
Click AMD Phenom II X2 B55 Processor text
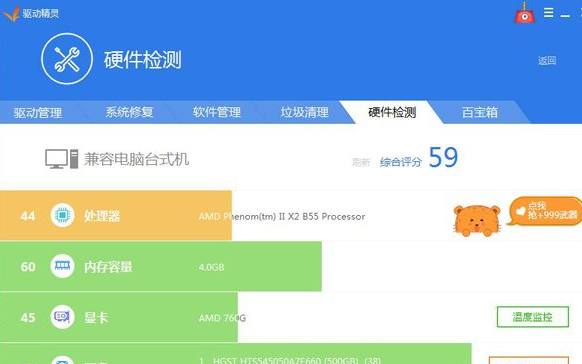pyautogui.click(x=282, y=216)
